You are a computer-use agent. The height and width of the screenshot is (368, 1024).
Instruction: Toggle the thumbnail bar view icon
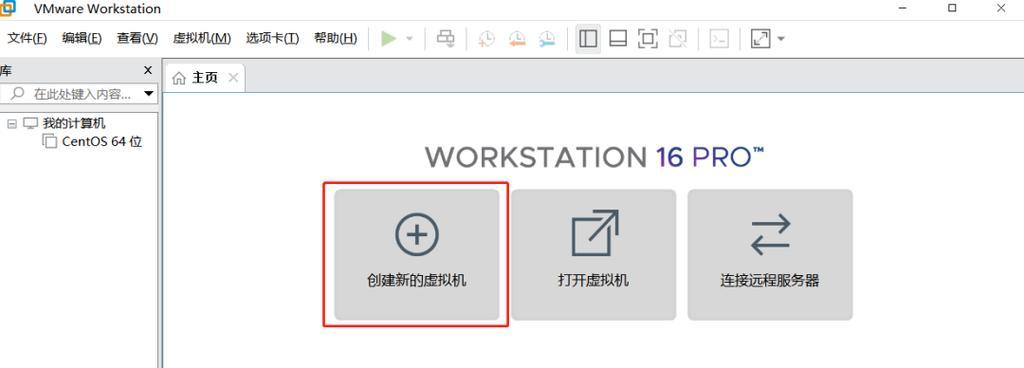[x=618, y=38]
